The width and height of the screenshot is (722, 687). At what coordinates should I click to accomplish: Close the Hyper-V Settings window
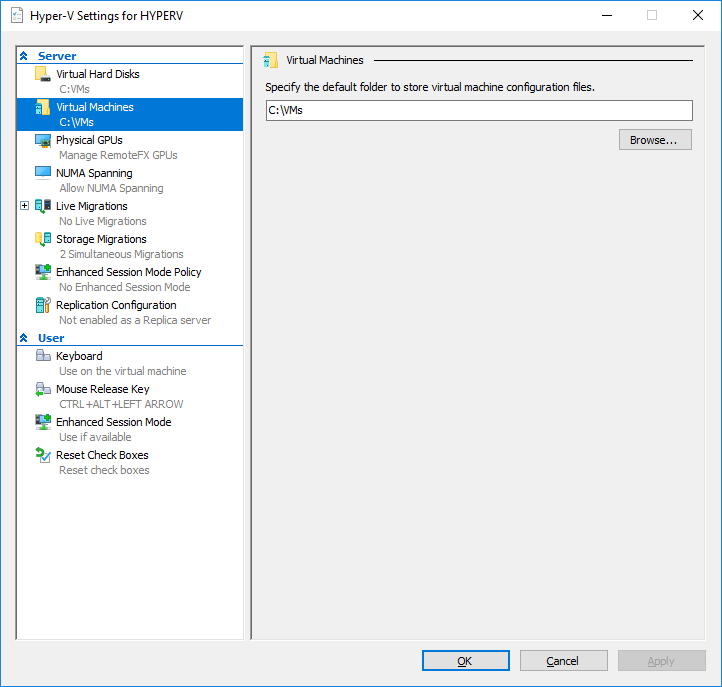[698, 16]
